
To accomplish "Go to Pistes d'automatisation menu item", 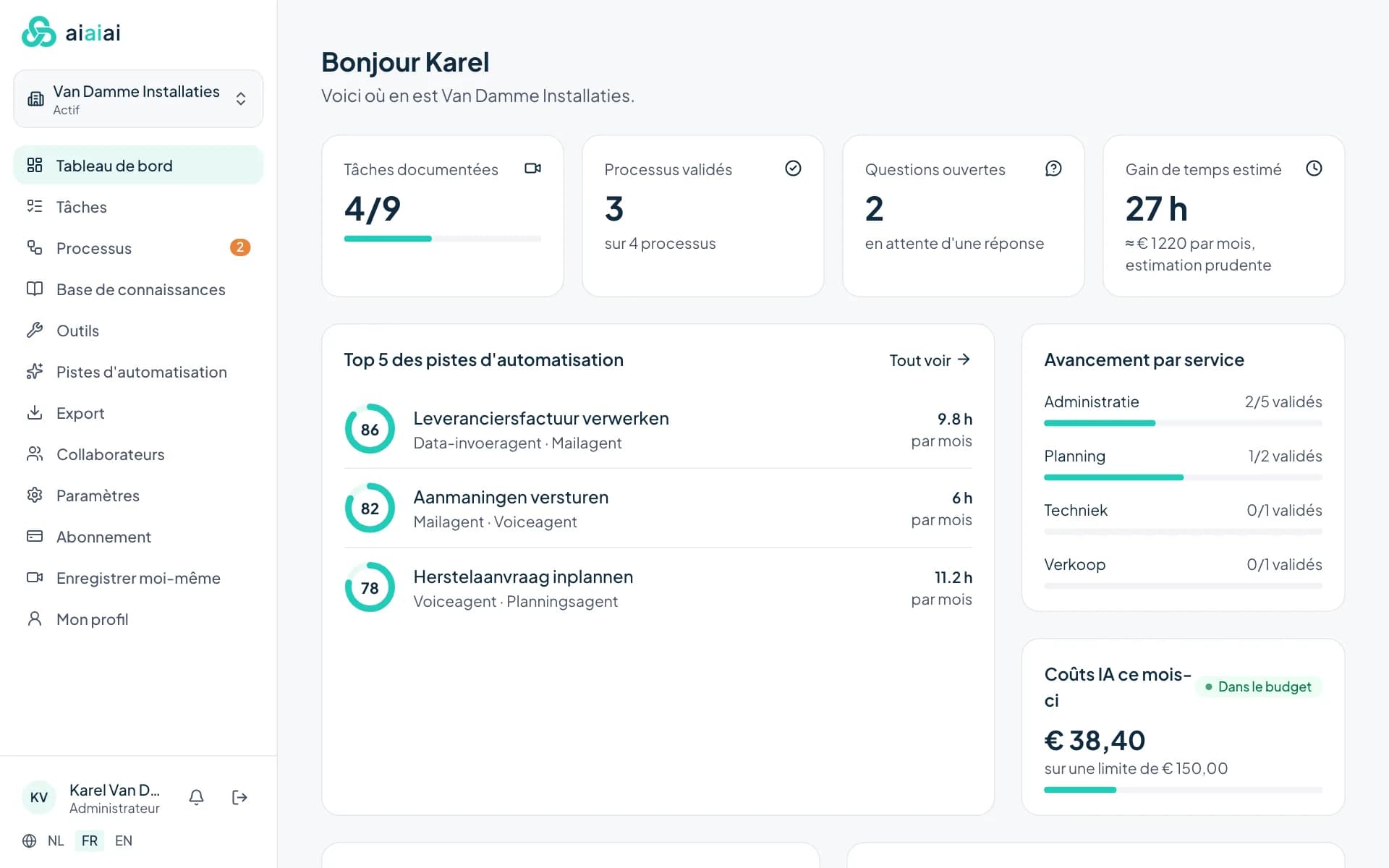I will [138, 372].
